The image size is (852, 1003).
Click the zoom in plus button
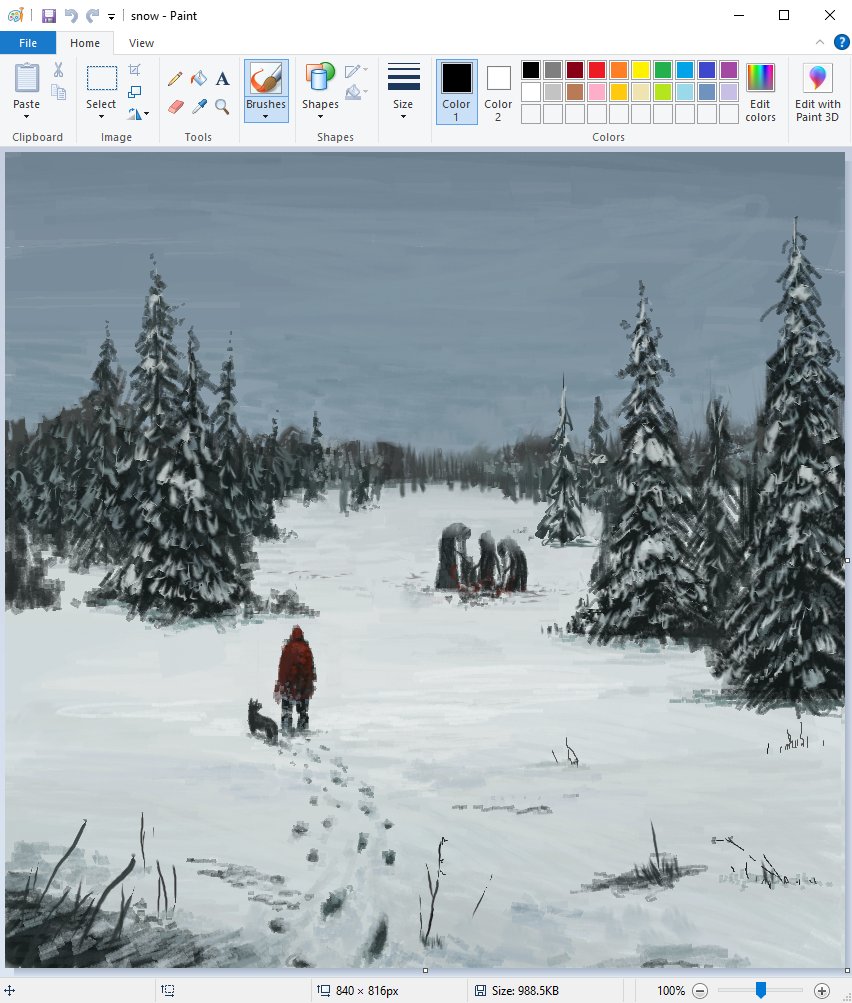pyautogui.click(x=821, y=991)
